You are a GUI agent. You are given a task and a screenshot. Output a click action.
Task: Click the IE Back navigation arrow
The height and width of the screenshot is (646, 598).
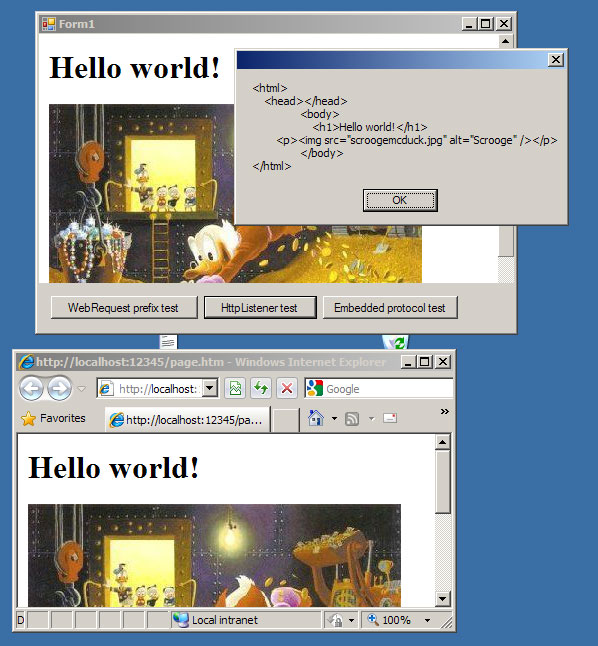point(31,388)
